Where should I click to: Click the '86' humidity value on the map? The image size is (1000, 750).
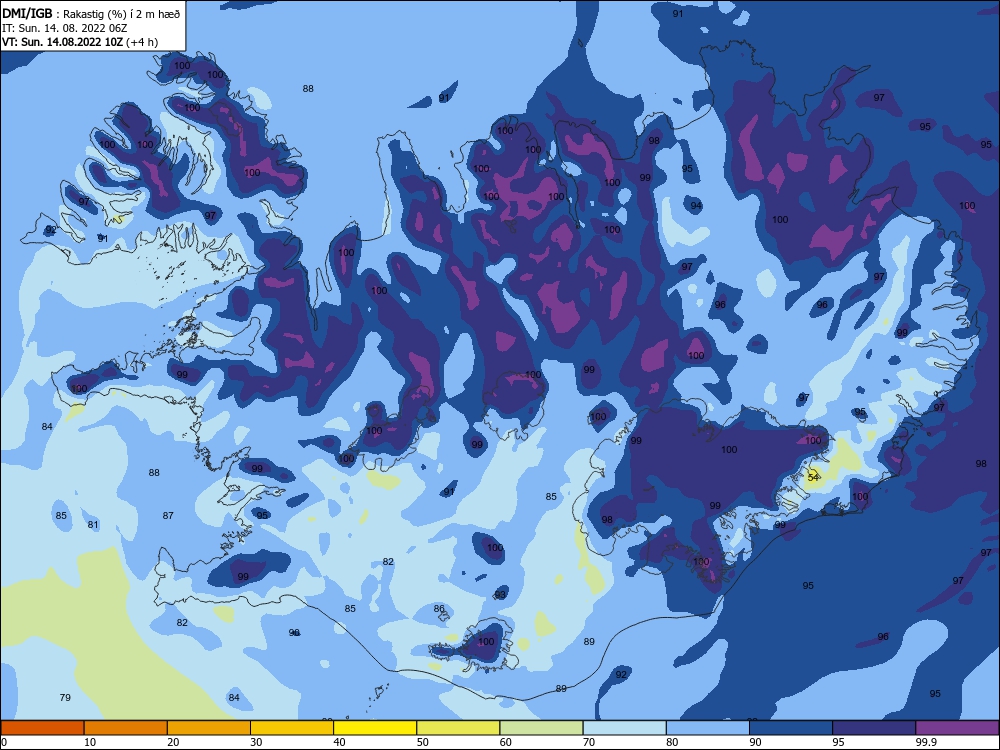point(439,608)
